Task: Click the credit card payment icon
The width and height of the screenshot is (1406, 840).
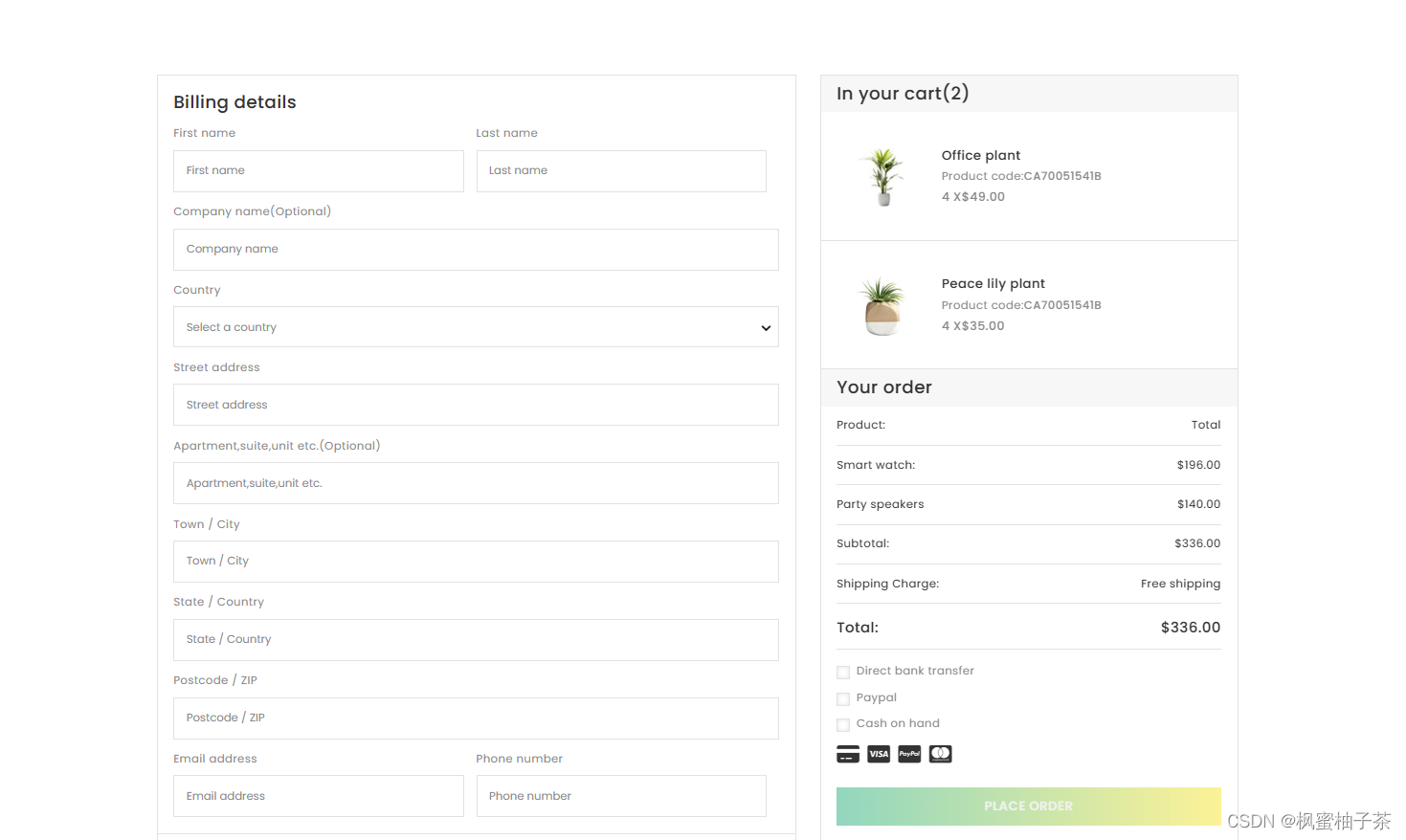Action: pos(848,754)
